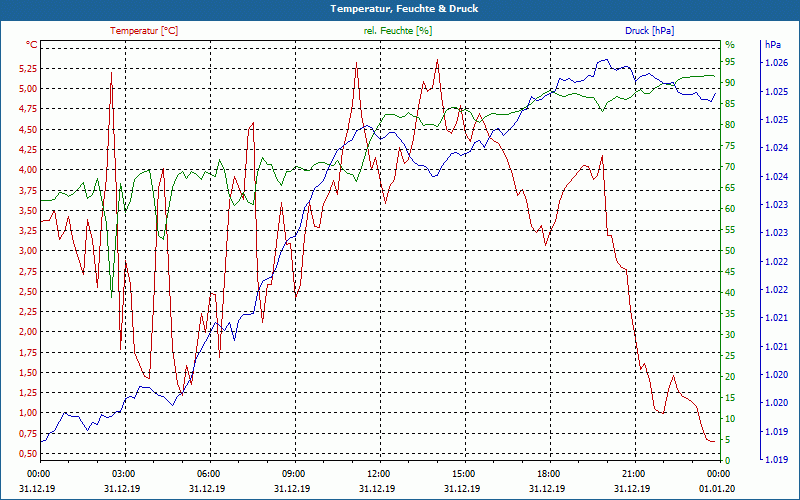800x500 pixels.
Task: Click the '20' humidity axis value
Action: click(730, 377)
